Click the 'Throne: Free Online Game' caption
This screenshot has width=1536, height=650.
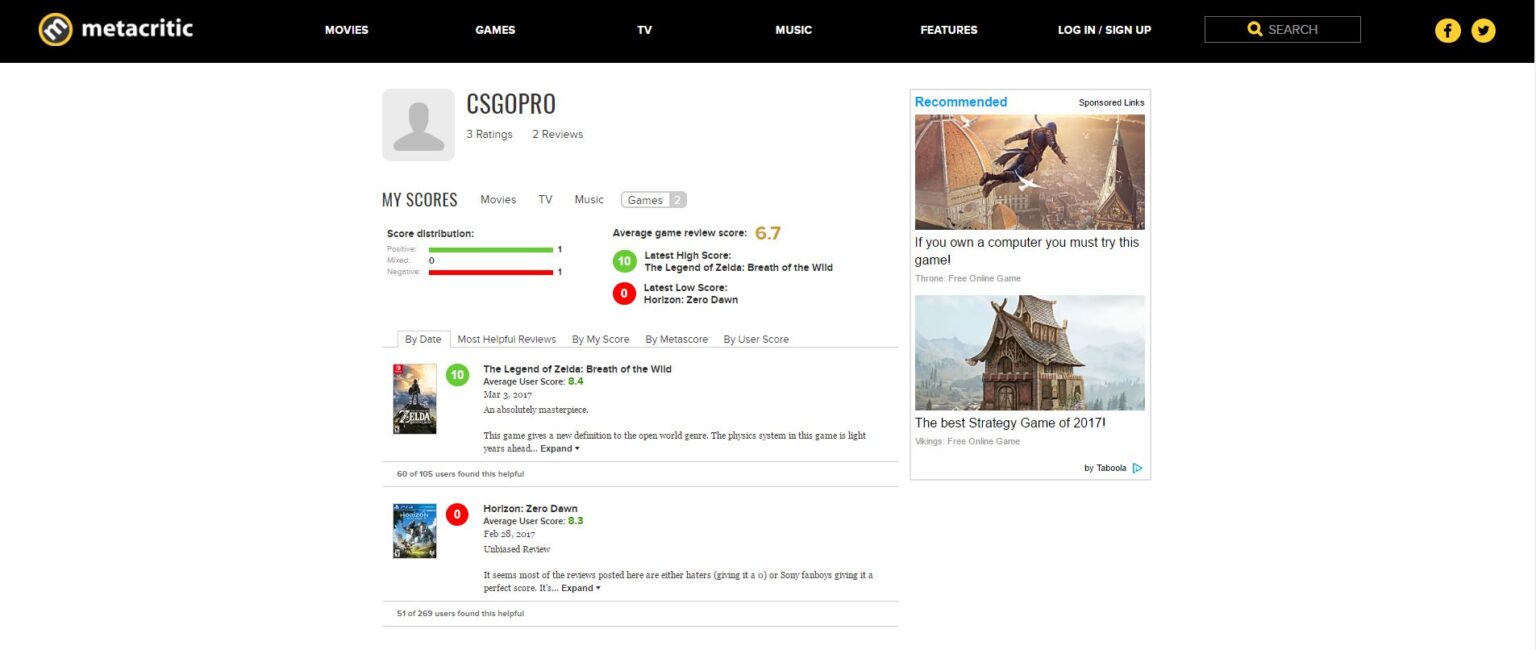(x=968, y=278)
